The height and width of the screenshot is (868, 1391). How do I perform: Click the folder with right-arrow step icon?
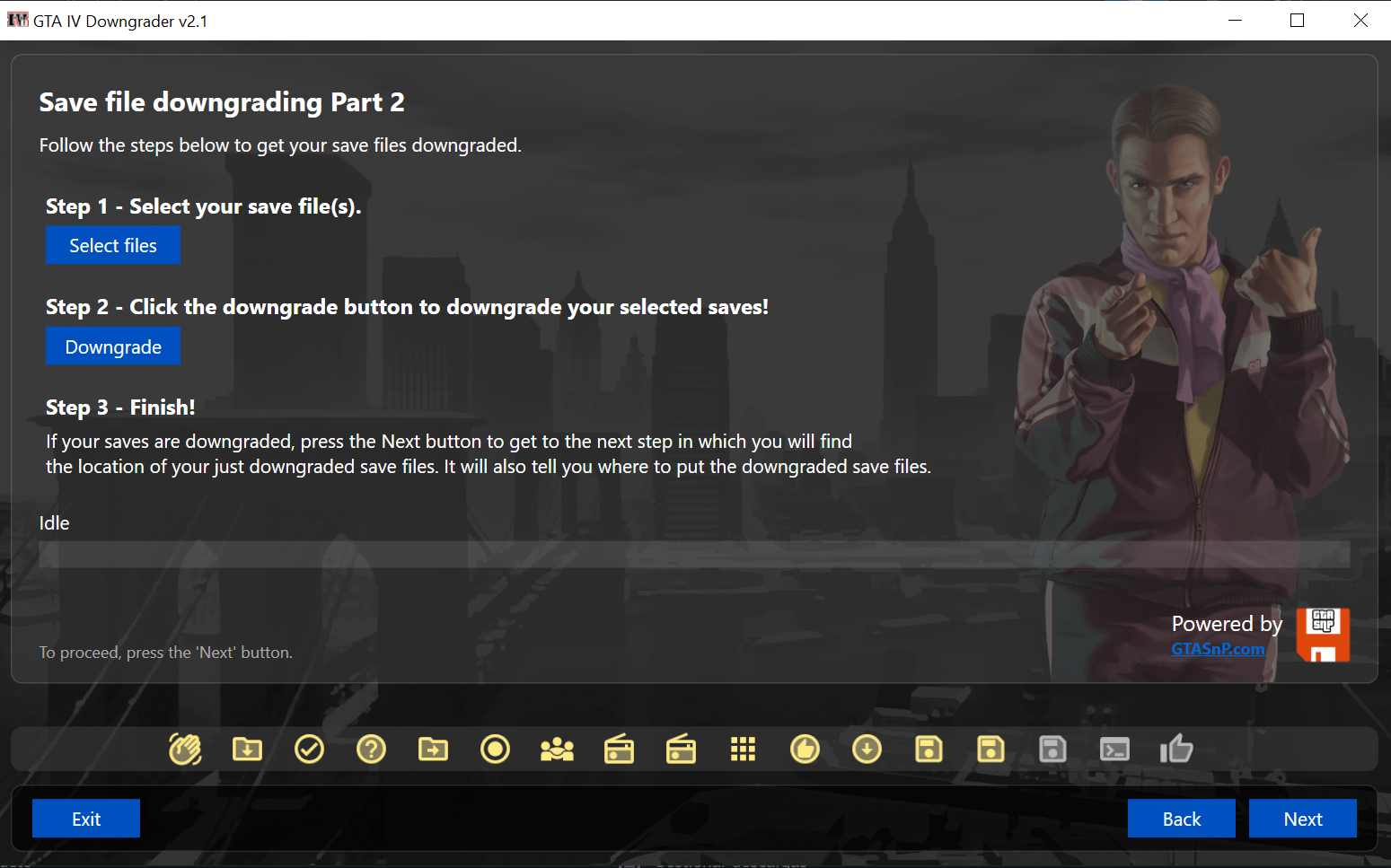(x=433, y=749)
